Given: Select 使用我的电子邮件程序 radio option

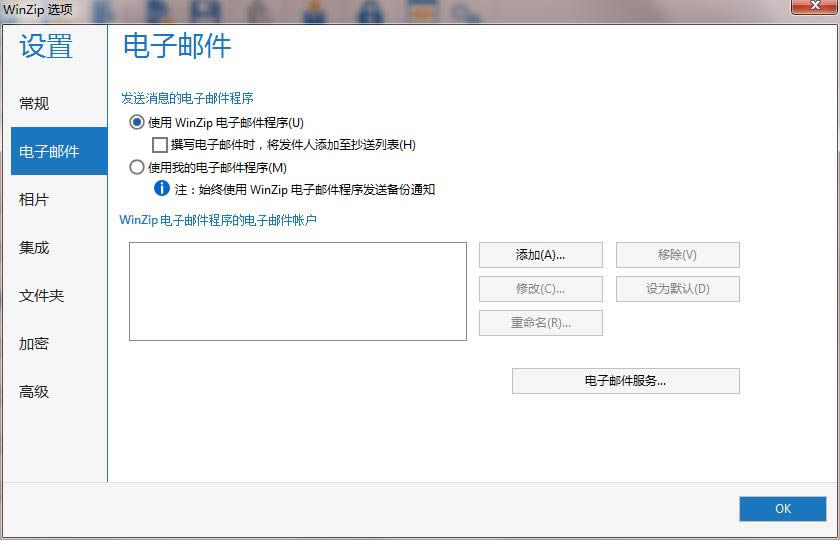Looking at the screenshot, I should [137, 167].
